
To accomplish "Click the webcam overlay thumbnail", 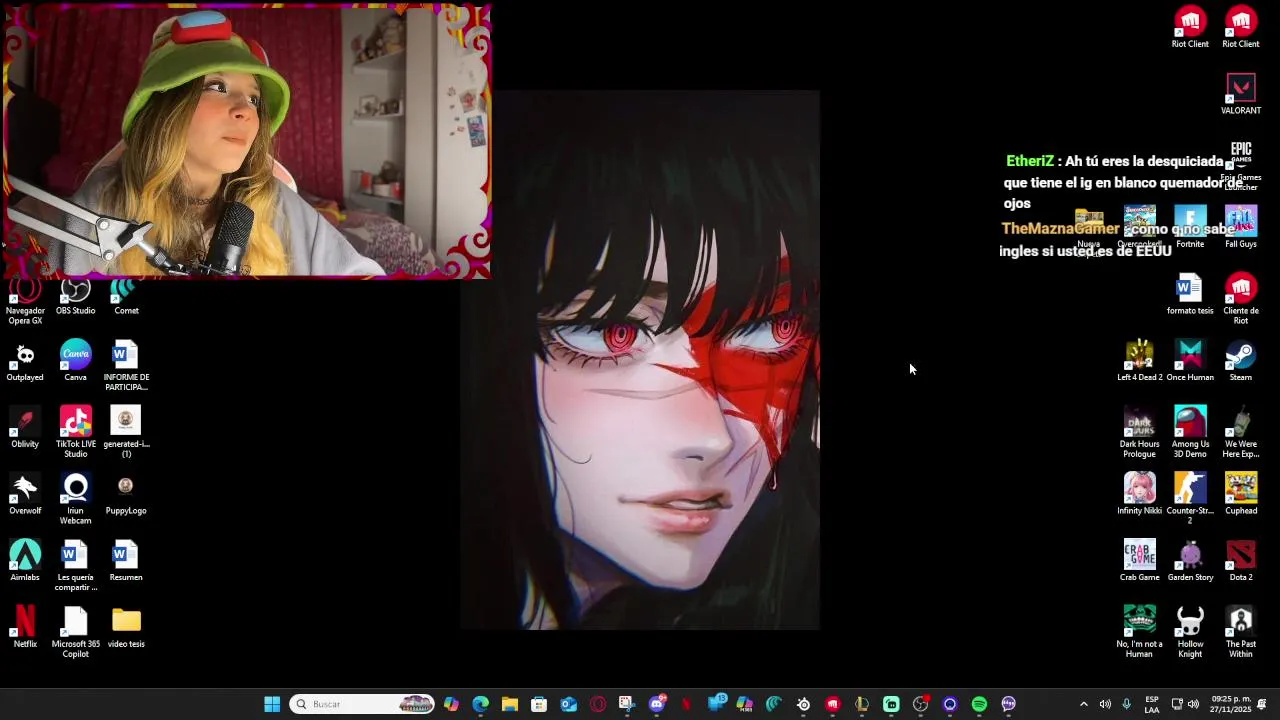I will (x=247, y=141).
